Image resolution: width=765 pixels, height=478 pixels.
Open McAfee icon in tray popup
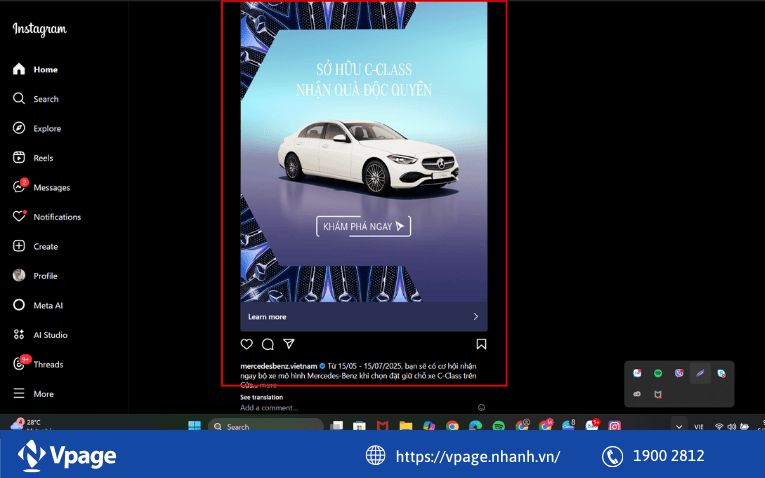[658, 394]
